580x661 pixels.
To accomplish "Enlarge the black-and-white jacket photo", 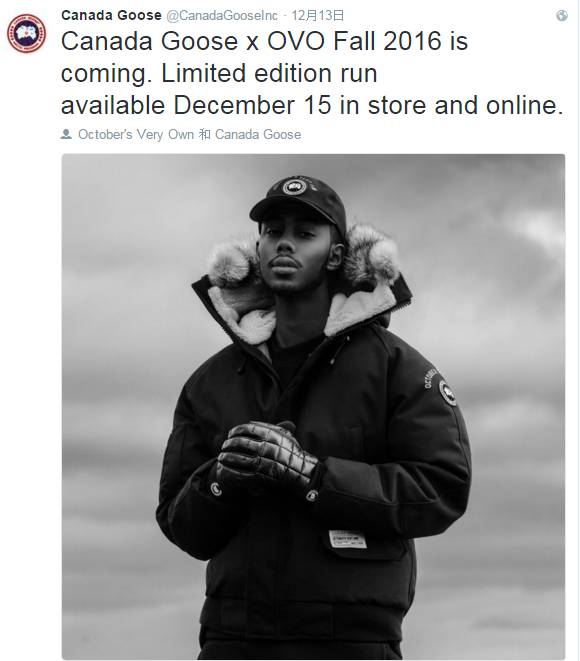I will (313, 406).
